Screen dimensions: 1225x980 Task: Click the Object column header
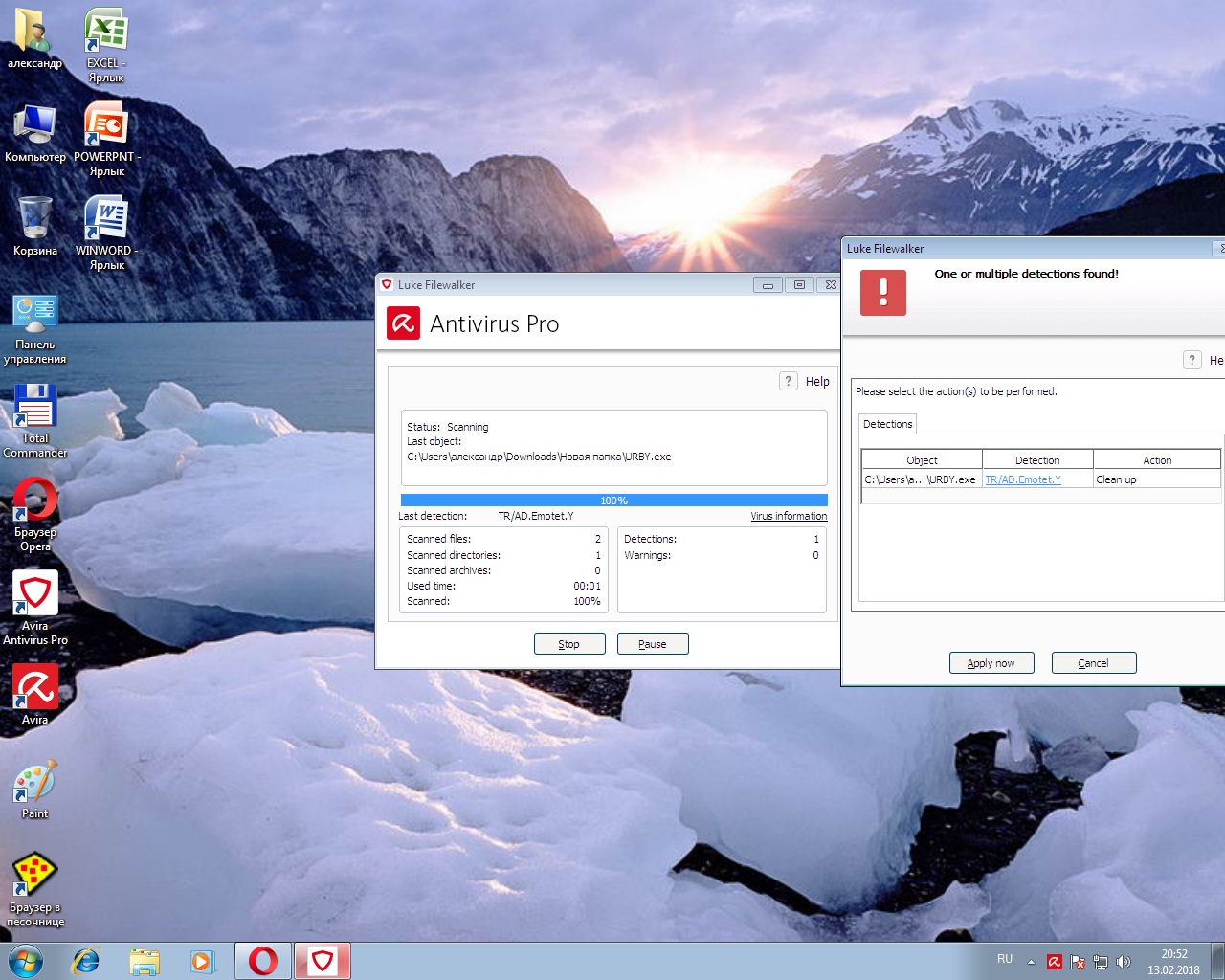pos(922,460)
